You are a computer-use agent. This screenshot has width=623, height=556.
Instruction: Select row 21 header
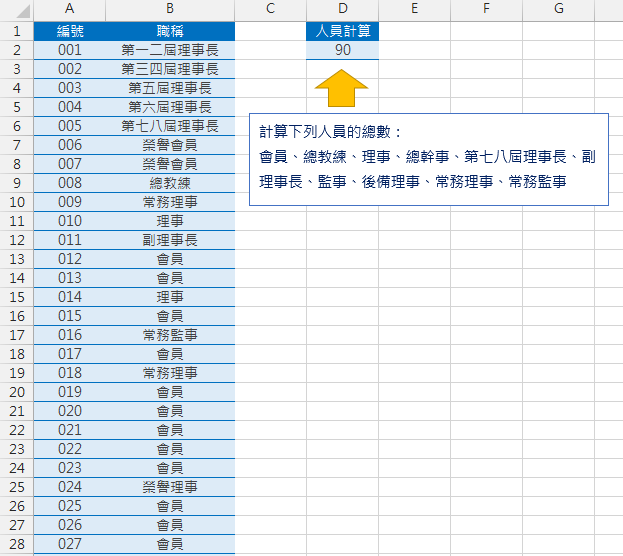tap(17, 411)
